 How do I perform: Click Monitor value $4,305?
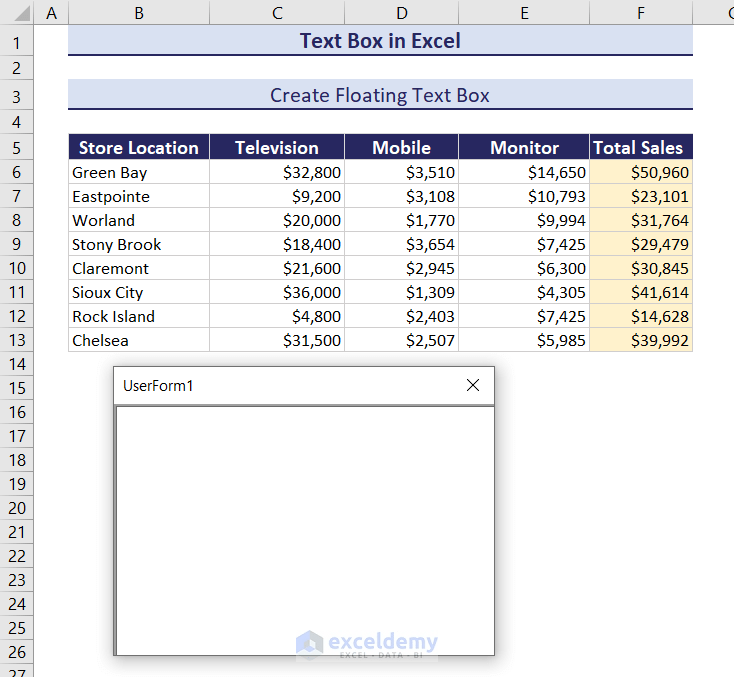click(x=524, y=292)
